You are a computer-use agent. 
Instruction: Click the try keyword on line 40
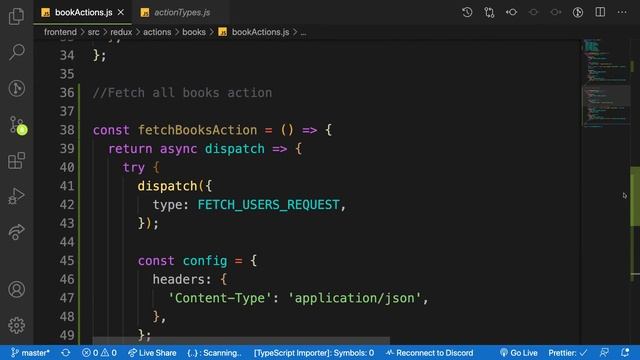tap(134, 168)
